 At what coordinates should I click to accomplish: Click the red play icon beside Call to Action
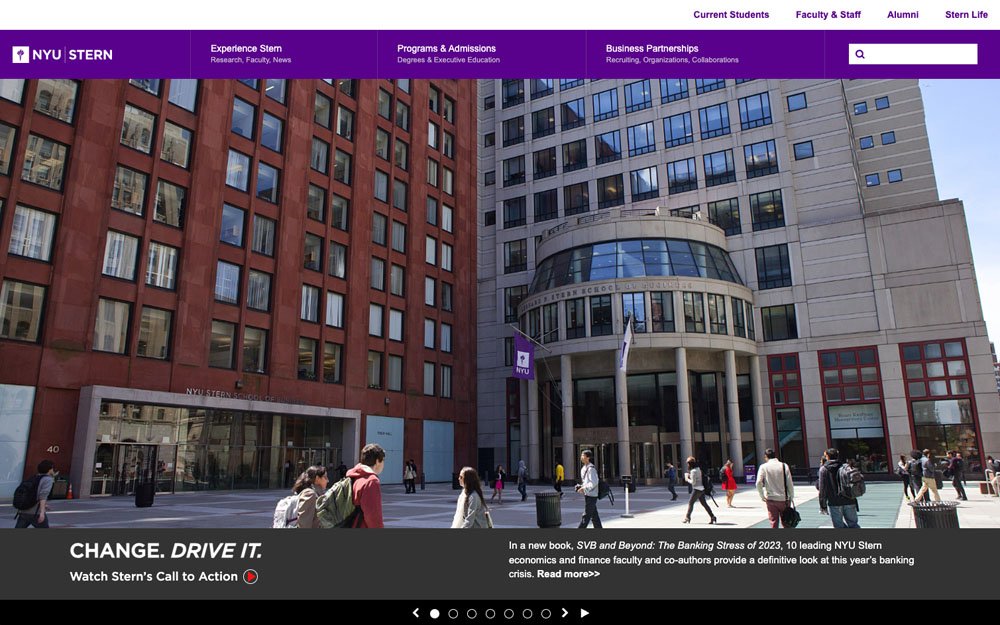(x=251, y=577)
